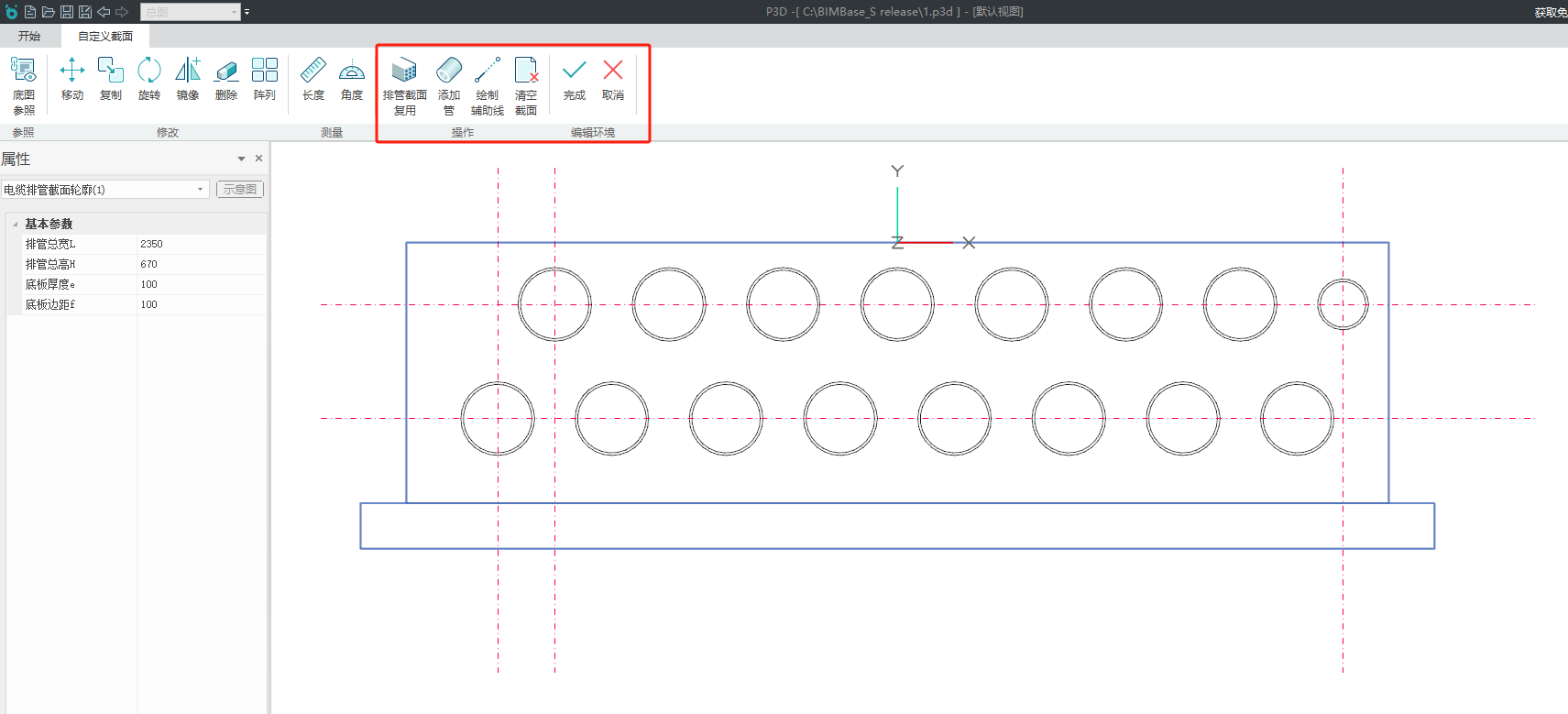This screenshot has height=714, width=1568.
Task: Open the 电缆排管截面轮廓(1) object dropdown
Action: [x=104, y=190]
